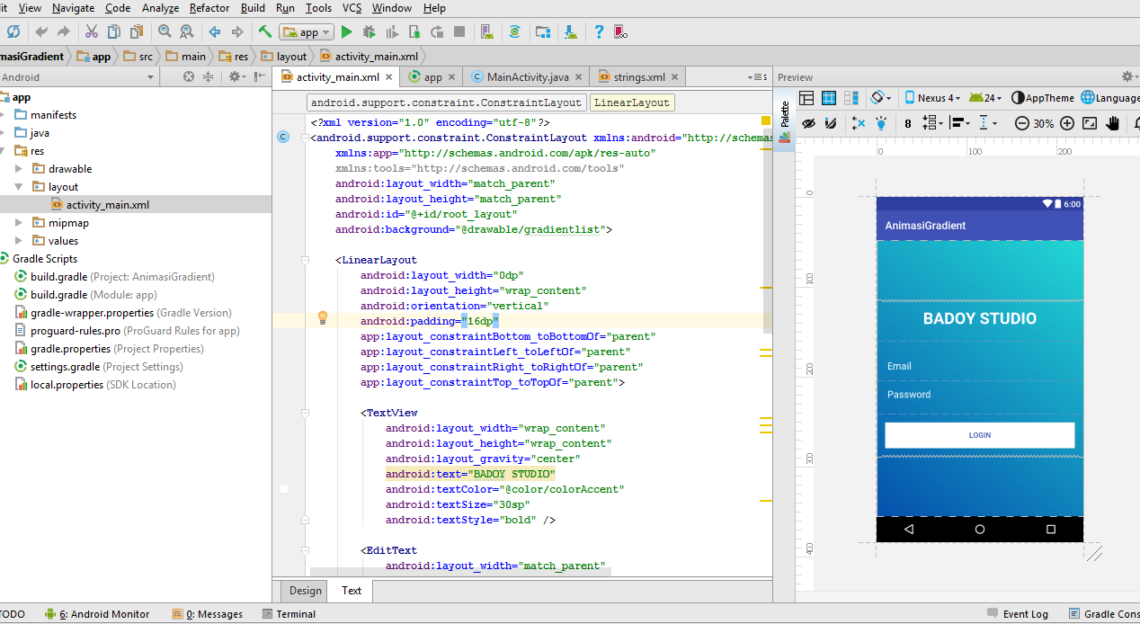The image size is (1140, 624).
Task: Collapse the layout folder in project tree
Action: (x=18, y=187)
